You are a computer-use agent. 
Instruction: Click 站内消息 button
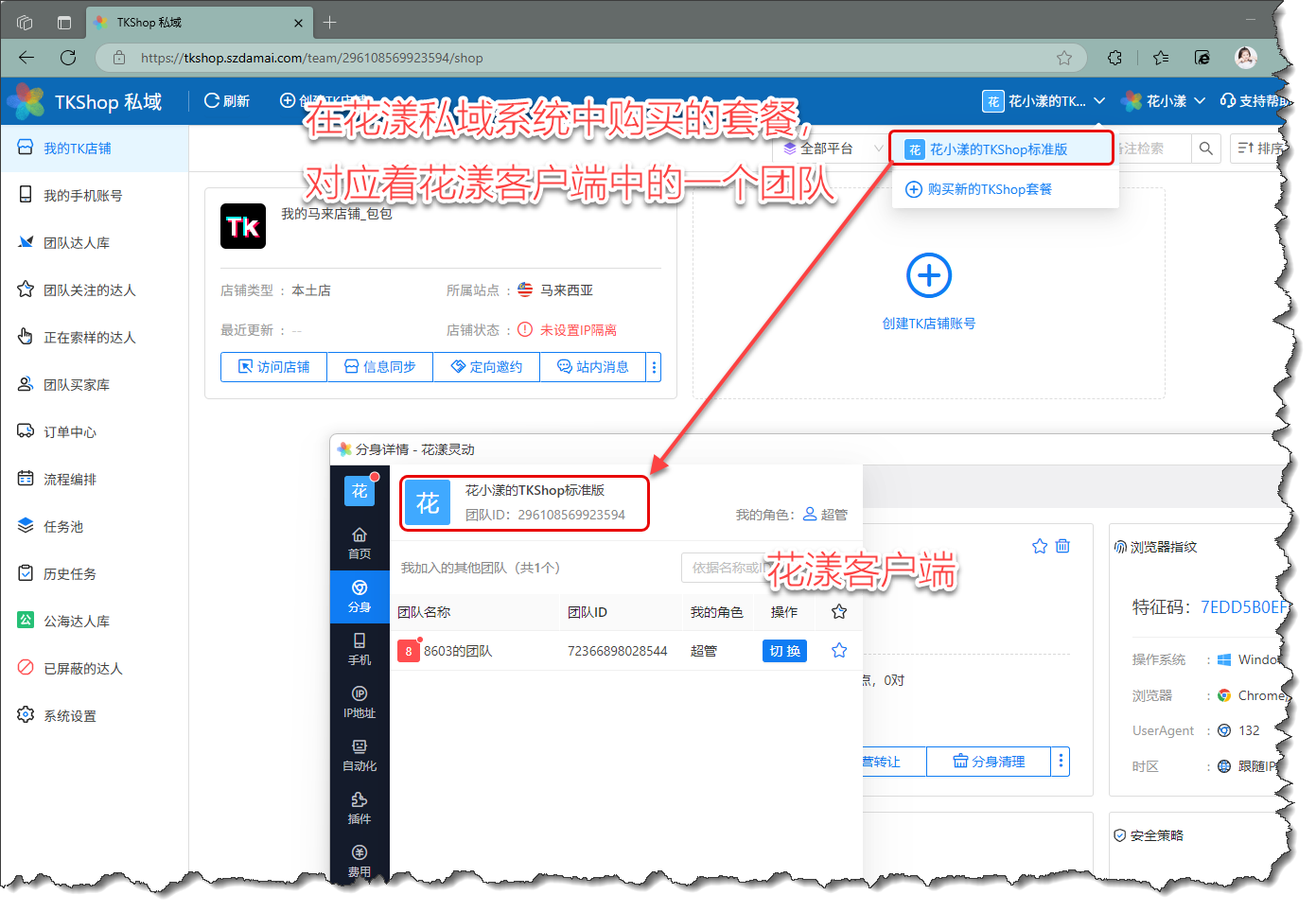point(592,367)
